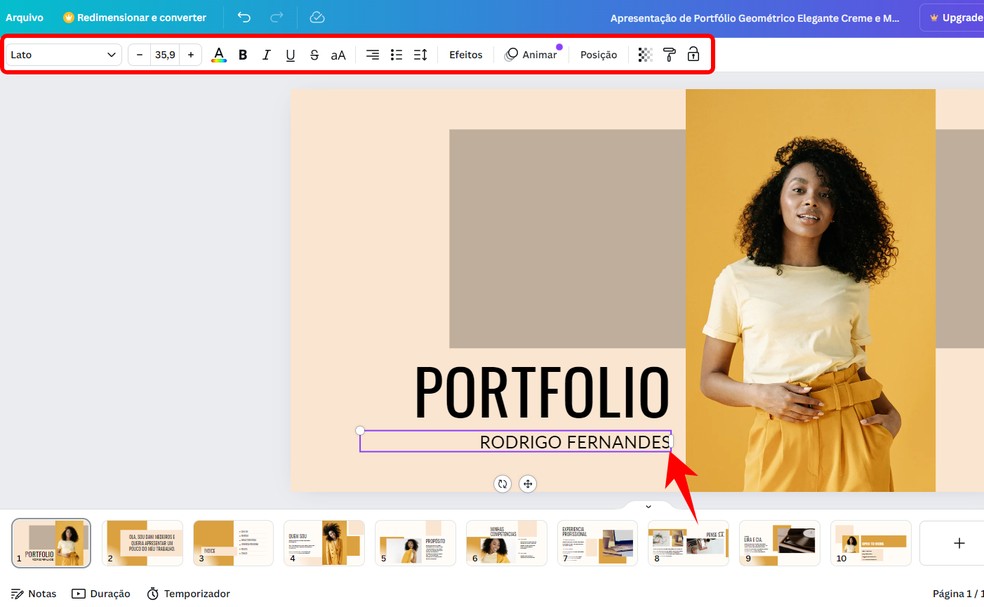Lock the selected text element
Screen dimensions: 984x607
tap(693, 55)
